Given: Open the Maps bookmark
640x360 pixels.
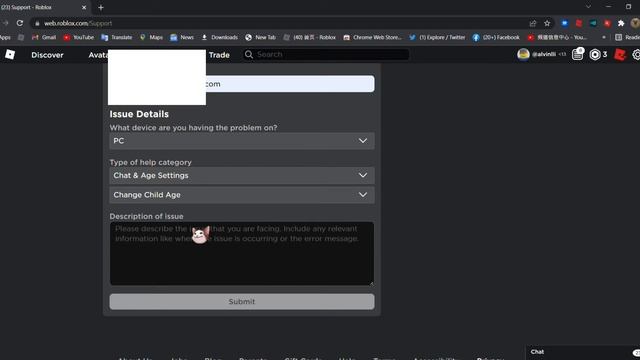Looking at the screenshot, I should point(151,37).
